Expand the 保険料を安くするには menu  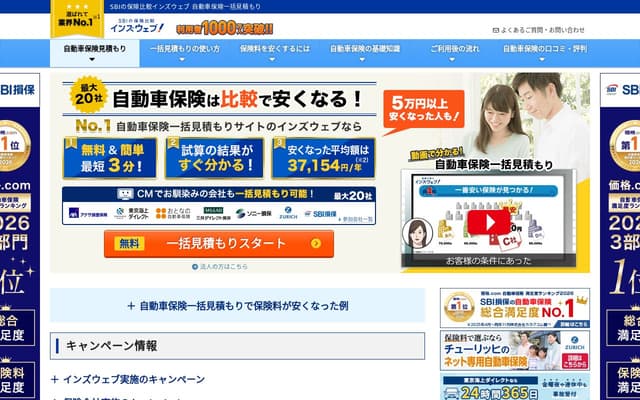(275, 53)
